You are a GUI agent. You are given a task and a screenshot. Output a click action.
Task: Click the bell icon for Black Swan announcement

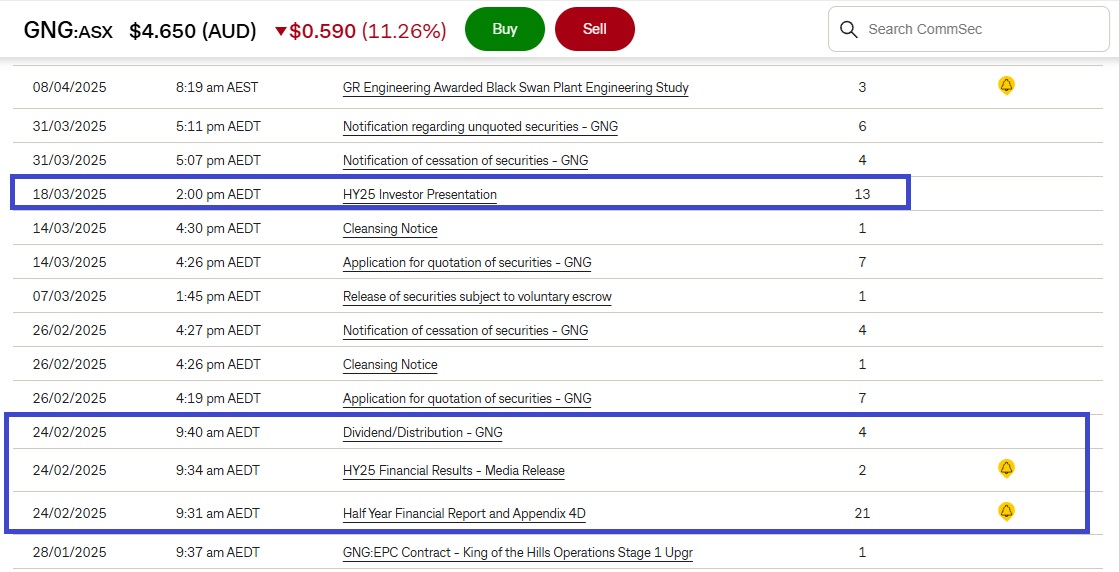tap(1006, 86)
